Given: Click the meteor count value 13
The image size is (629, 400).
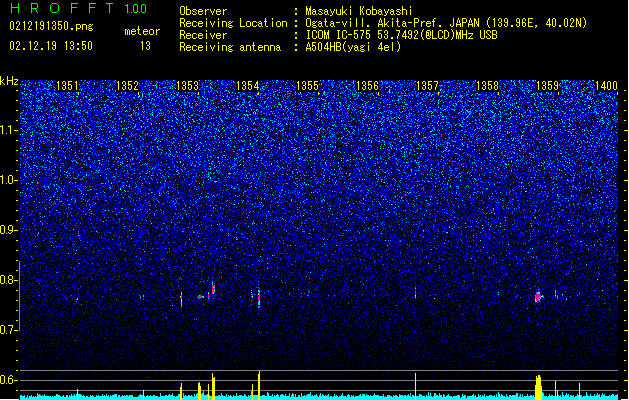Looking at the screenshot, I should tap(145, 46).
